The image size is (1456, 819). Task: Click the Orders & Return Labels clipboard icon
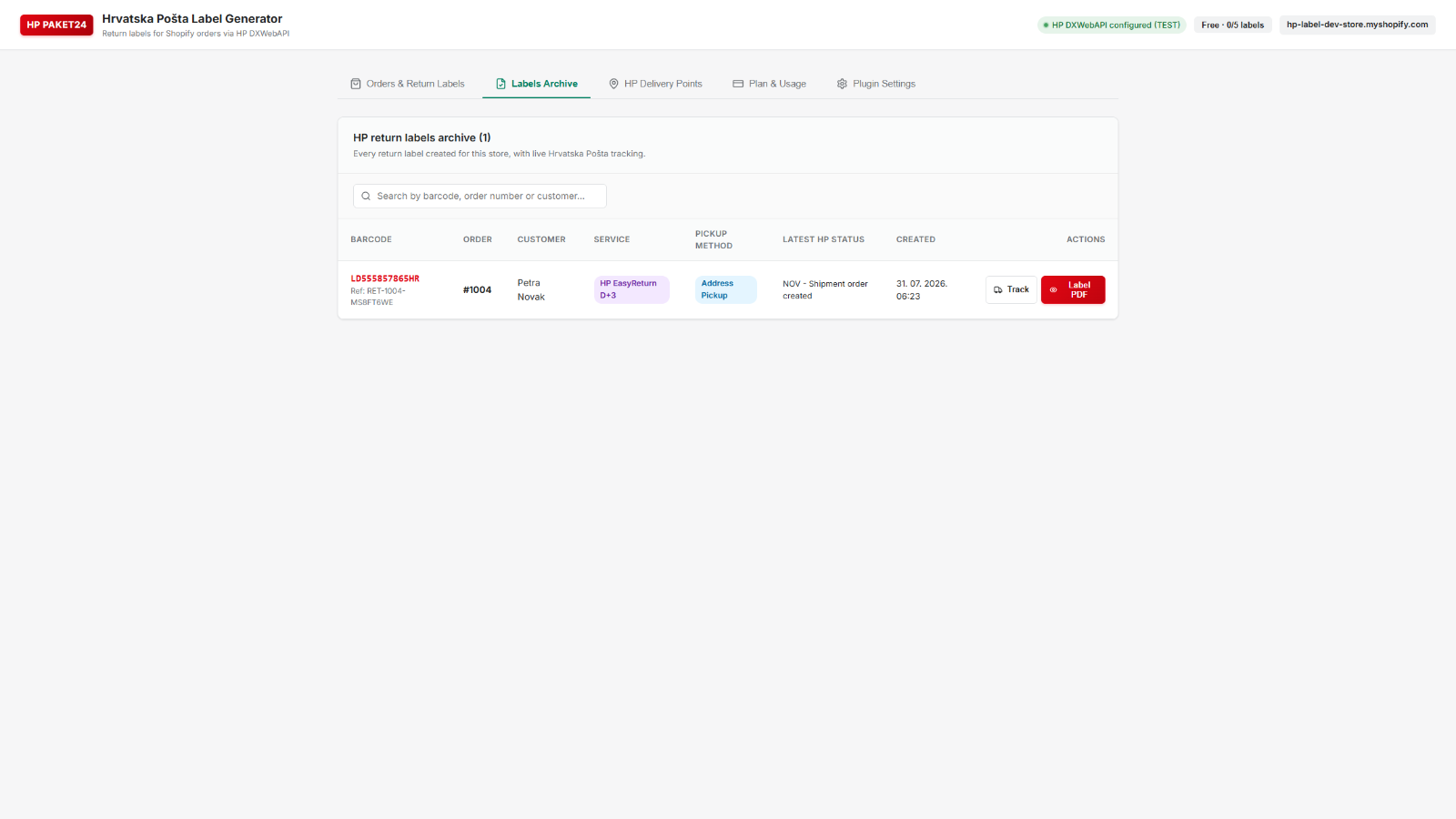356,84
